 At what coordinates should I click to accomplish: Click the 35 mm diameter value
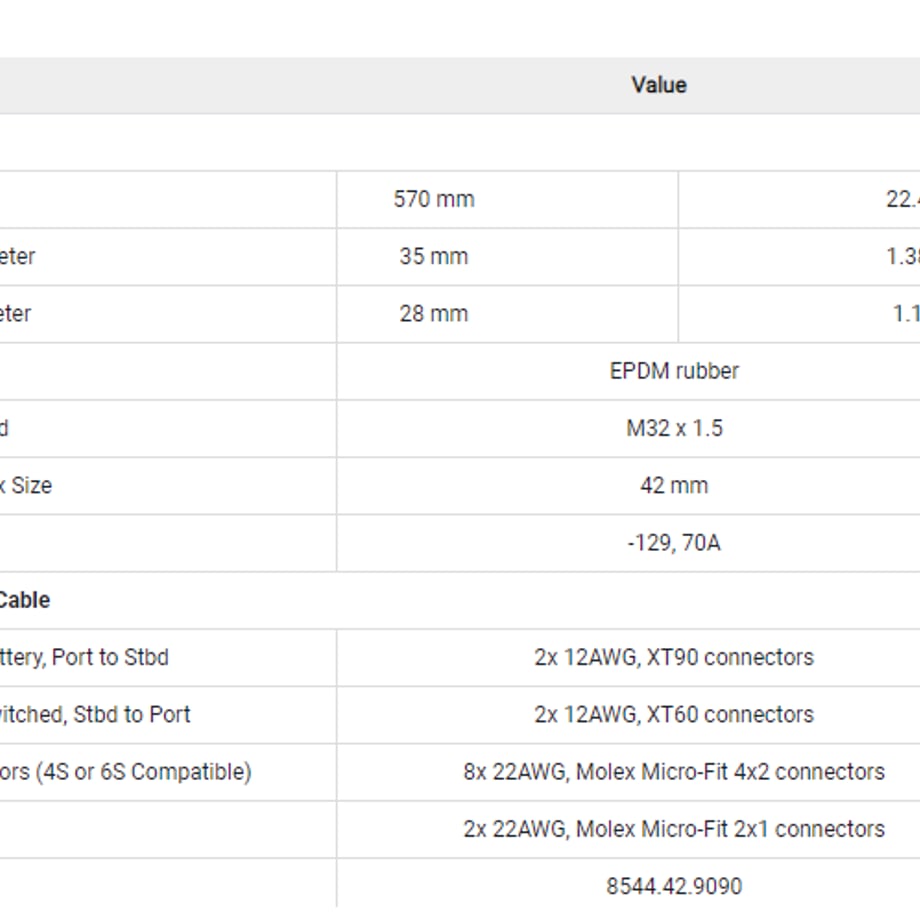click(x=434, y=256)
